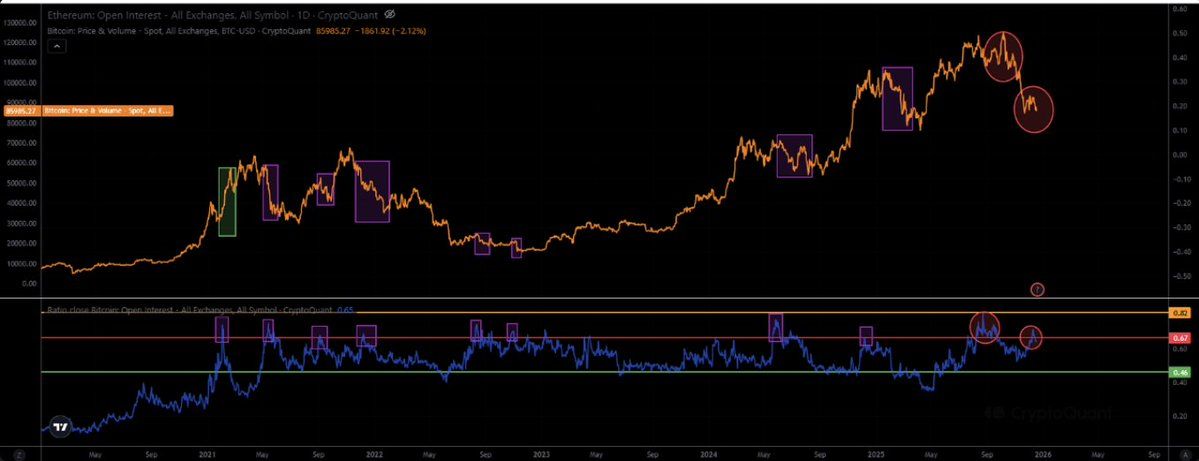
Task: Click the 0.50 label on right axis
Action: coord(1178,34)
